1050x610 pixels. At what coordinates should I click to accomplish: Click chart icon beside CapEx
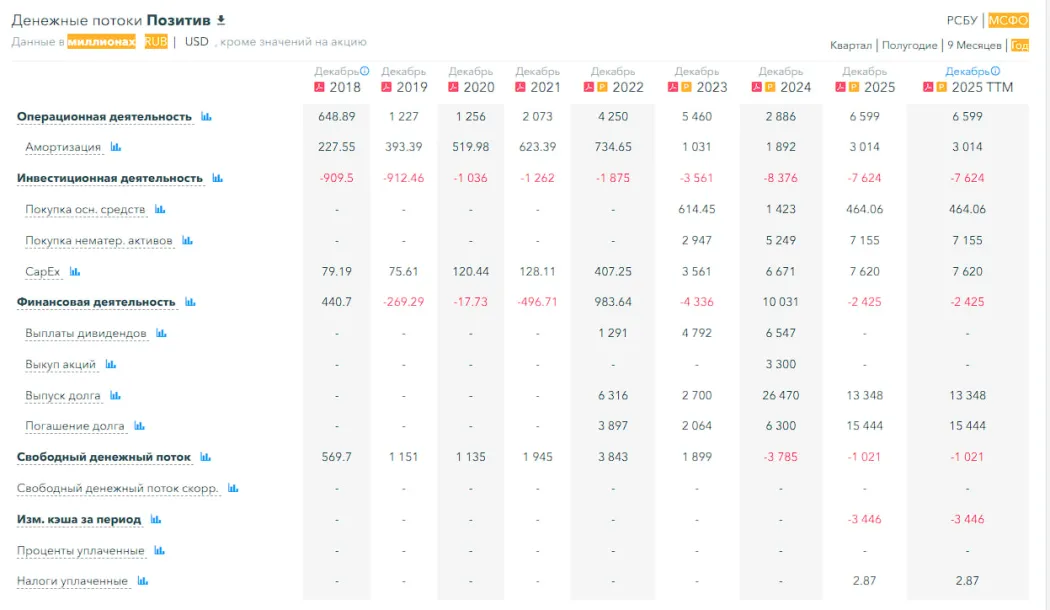tap(75, 272)
